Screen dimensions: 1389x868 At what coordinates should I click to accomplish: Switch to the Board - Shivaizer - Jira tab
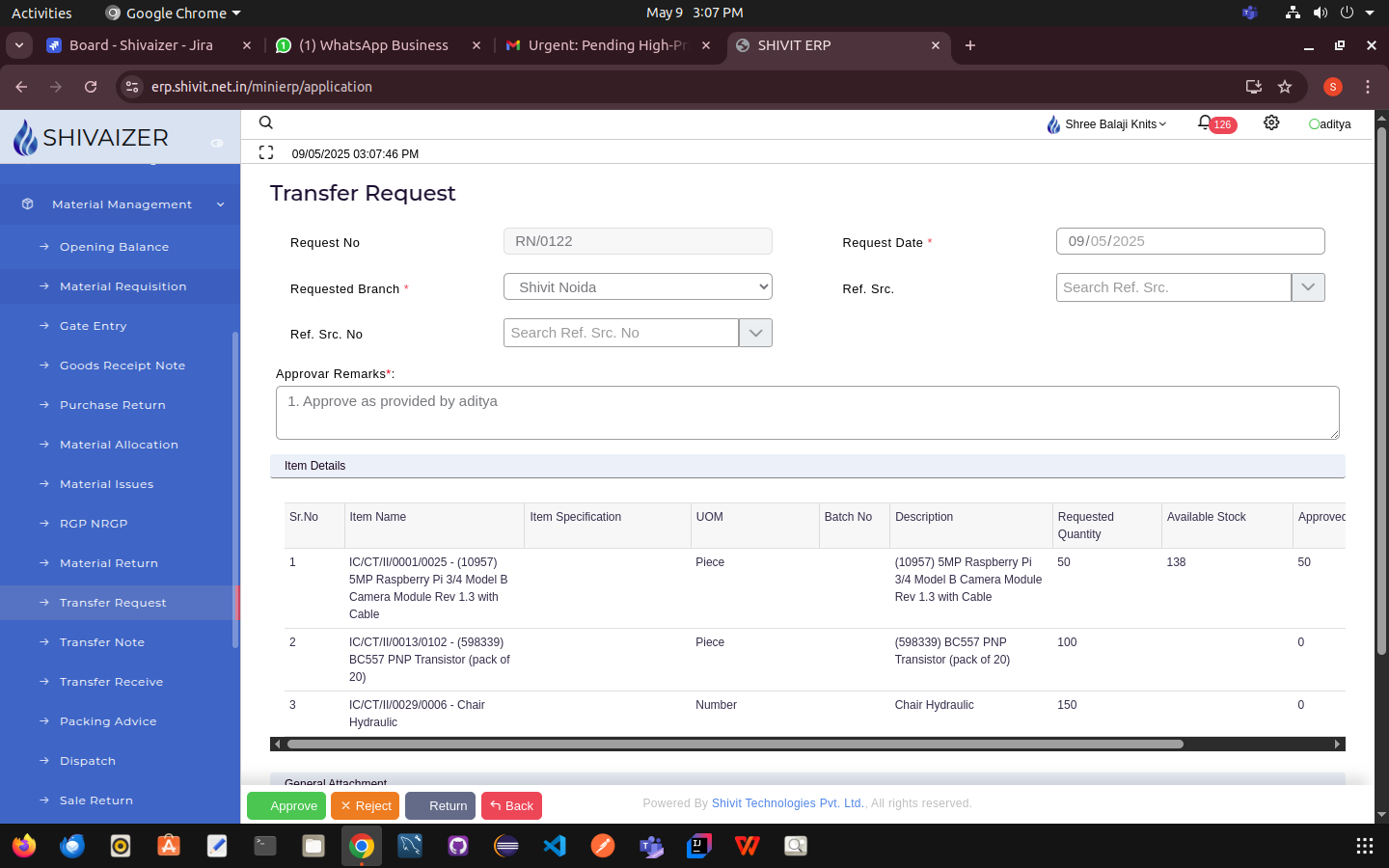tap(141, 45)
